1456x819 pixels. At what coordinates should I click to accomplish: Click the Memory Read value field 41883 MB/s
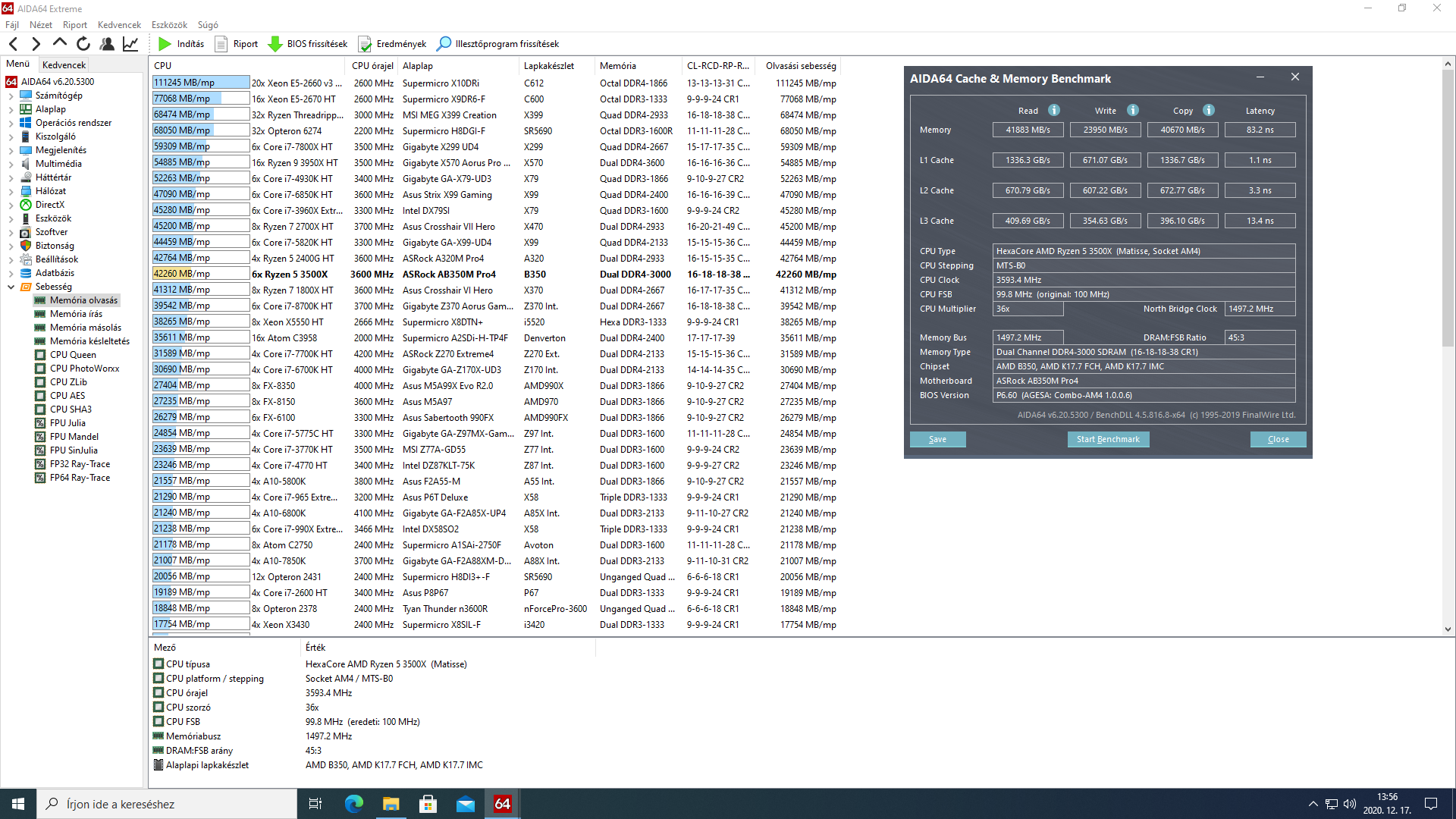[x=1028, y=130]
